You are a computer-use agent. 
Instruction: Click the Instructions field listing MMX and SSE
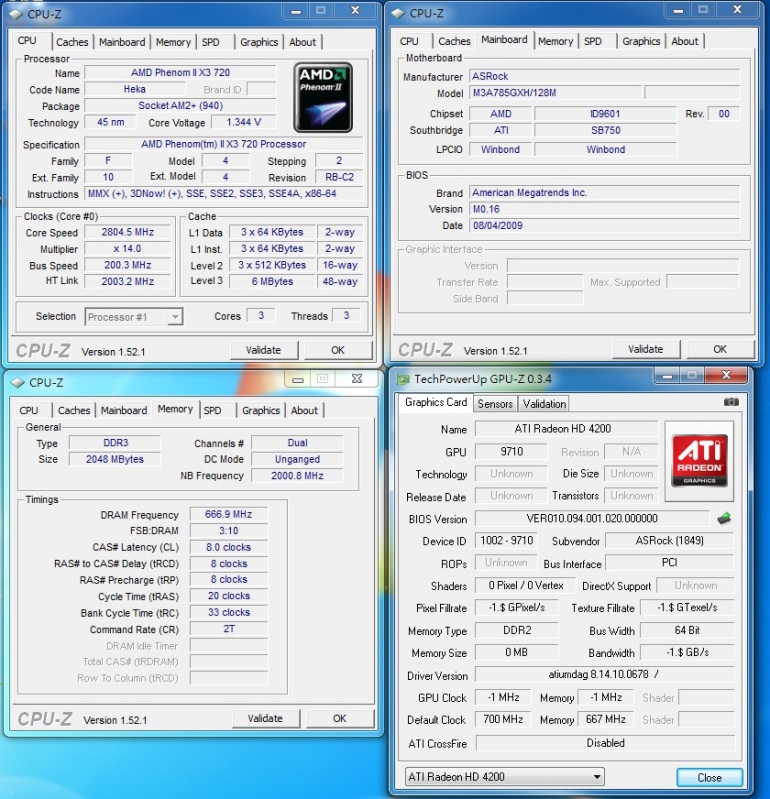pos(223,194)
